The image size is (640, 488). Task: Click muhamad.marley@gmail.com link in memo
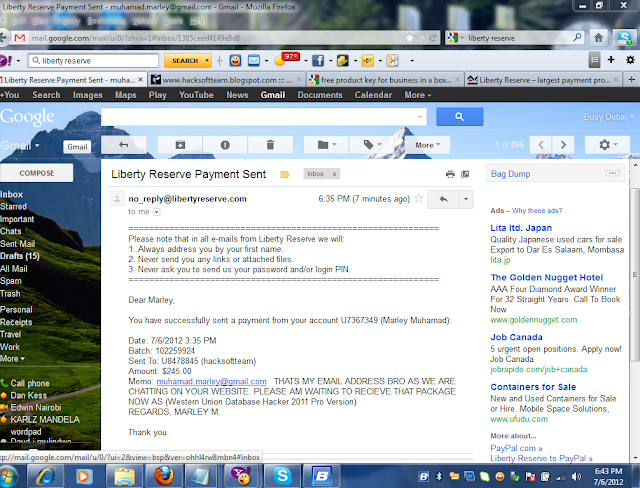click(211, 381)
